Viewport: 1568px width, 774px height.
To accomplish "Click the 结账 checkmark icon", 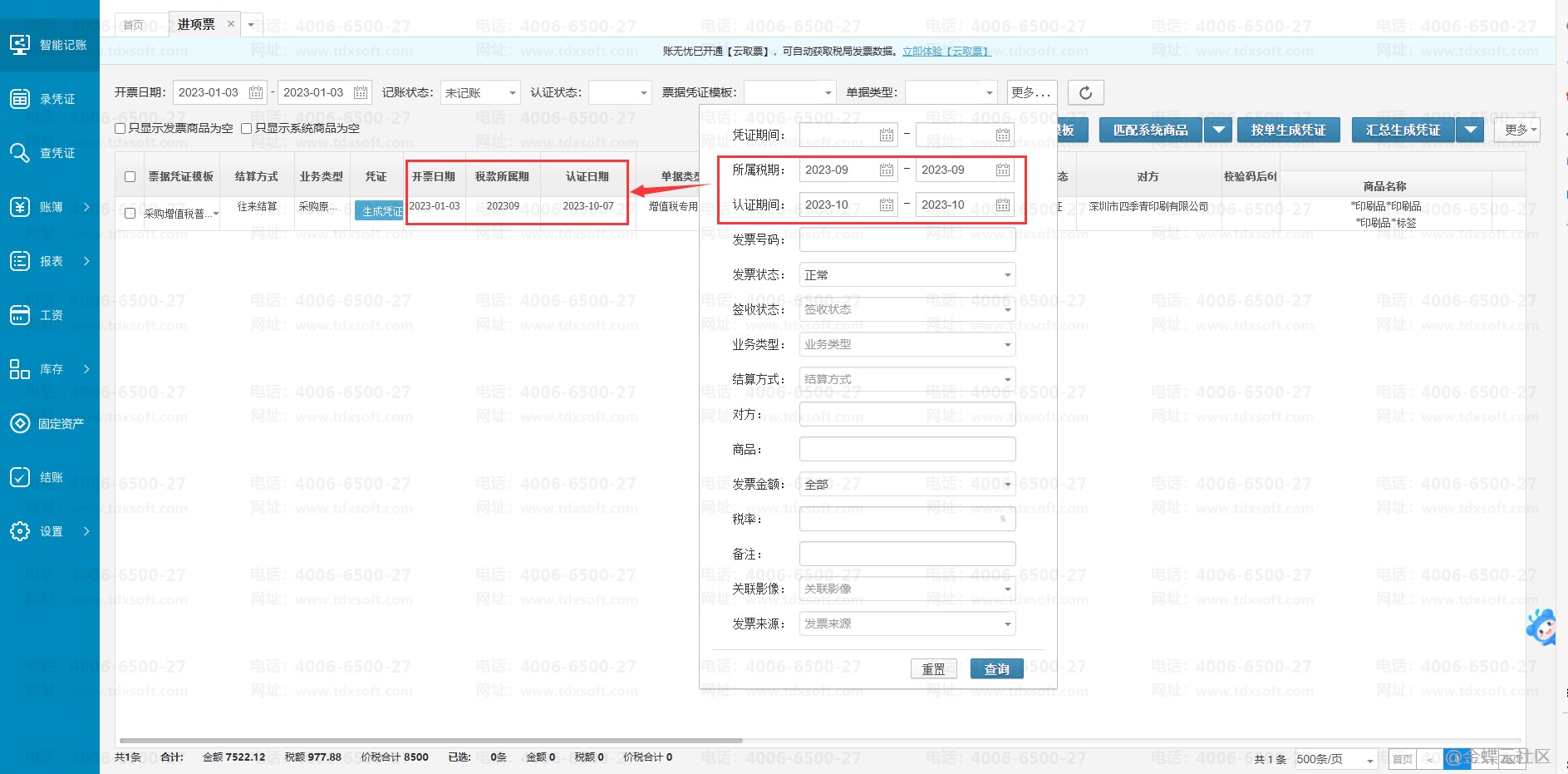I will tap(20, 477).
